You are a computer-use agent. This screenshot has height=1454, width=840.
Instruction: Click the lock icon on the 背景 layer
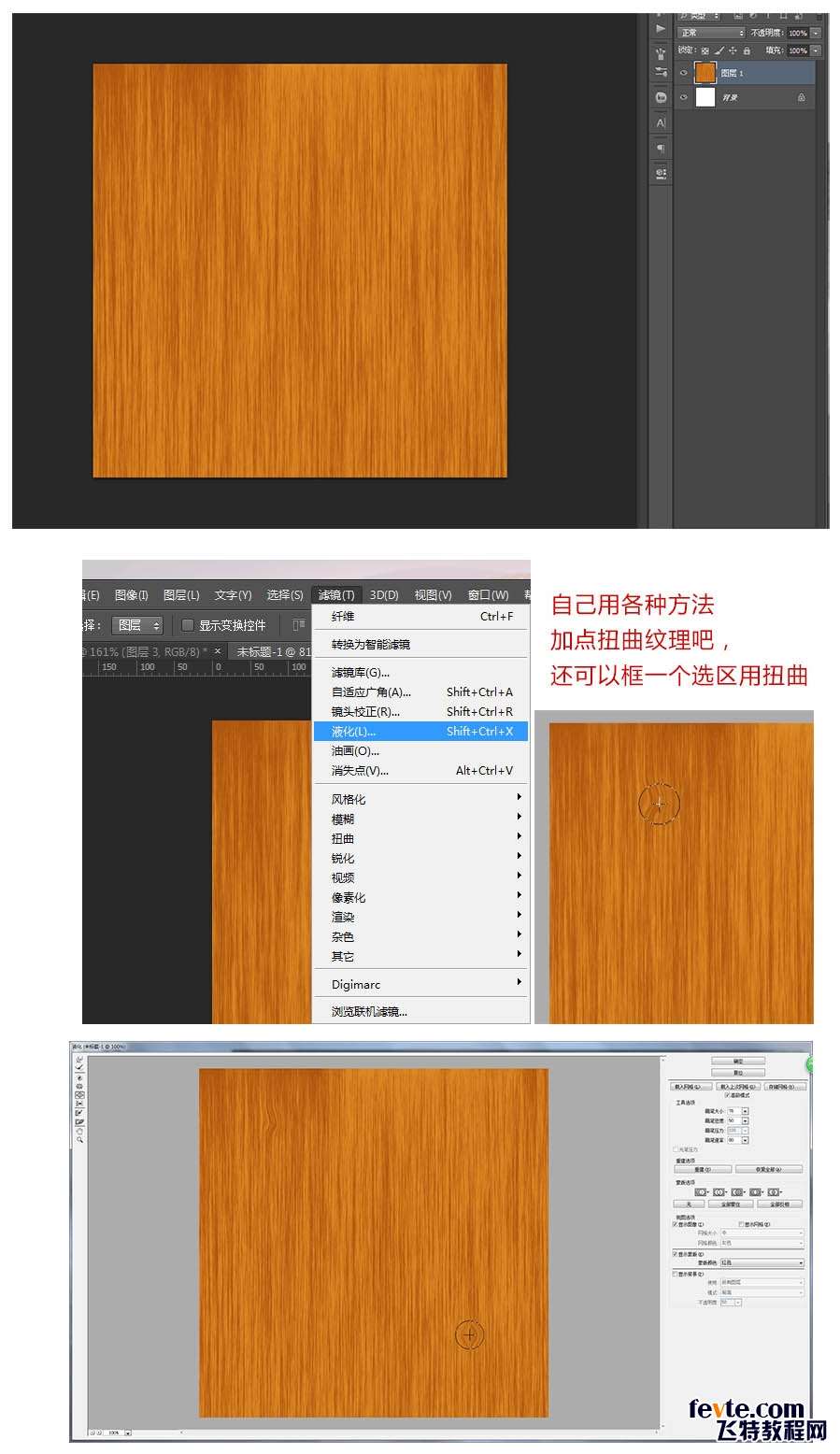point(801,97)
